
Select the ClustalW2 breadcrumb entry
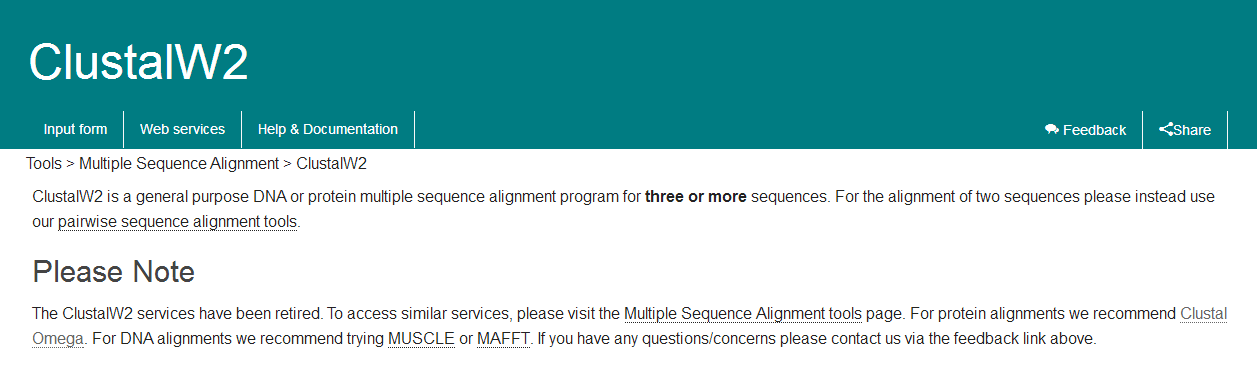[x=332, y=163]
